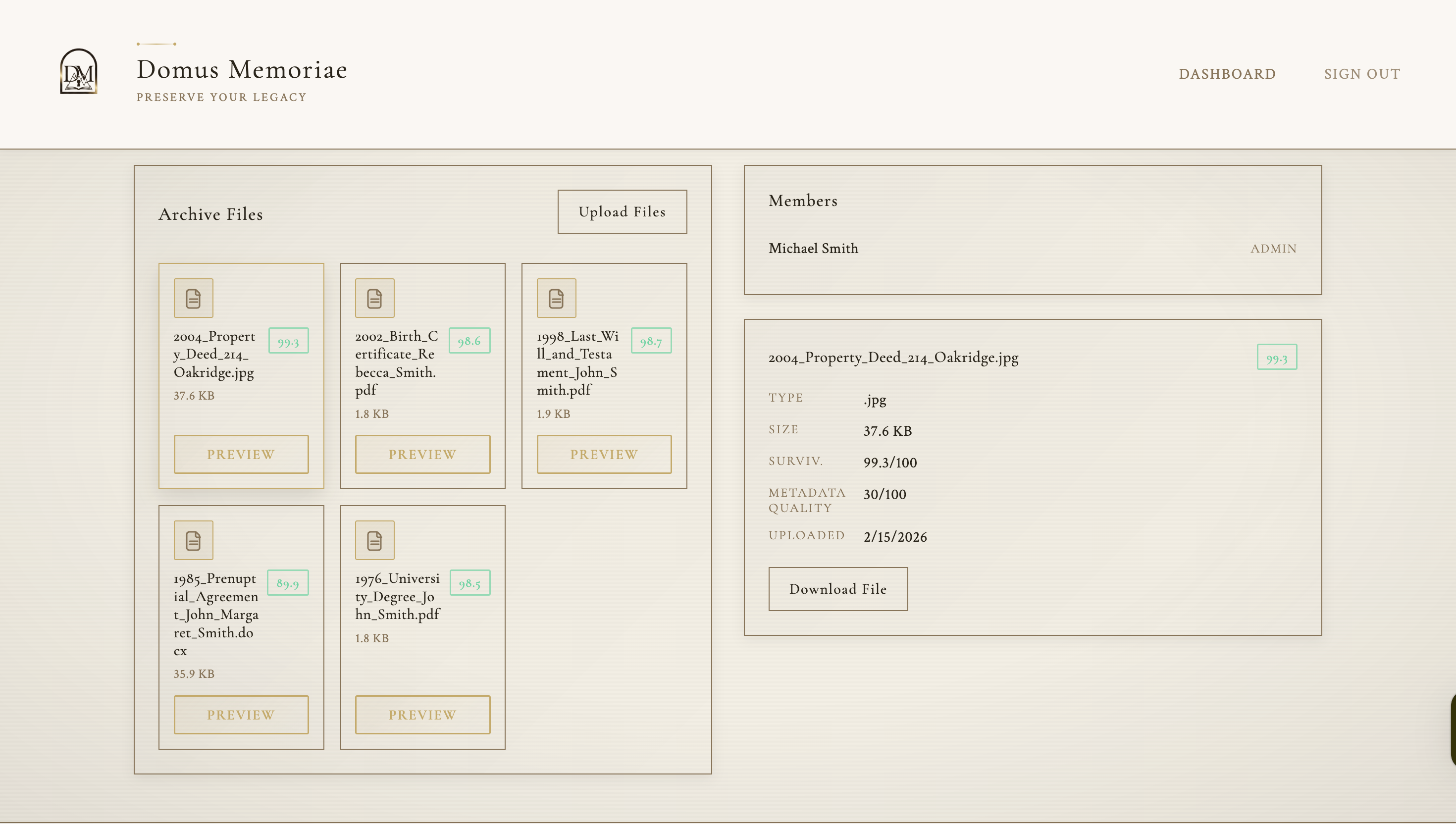1456x824 pixels.
Task: Click the document icon on 1998_Last_Will card
Action: click(556, 298)
